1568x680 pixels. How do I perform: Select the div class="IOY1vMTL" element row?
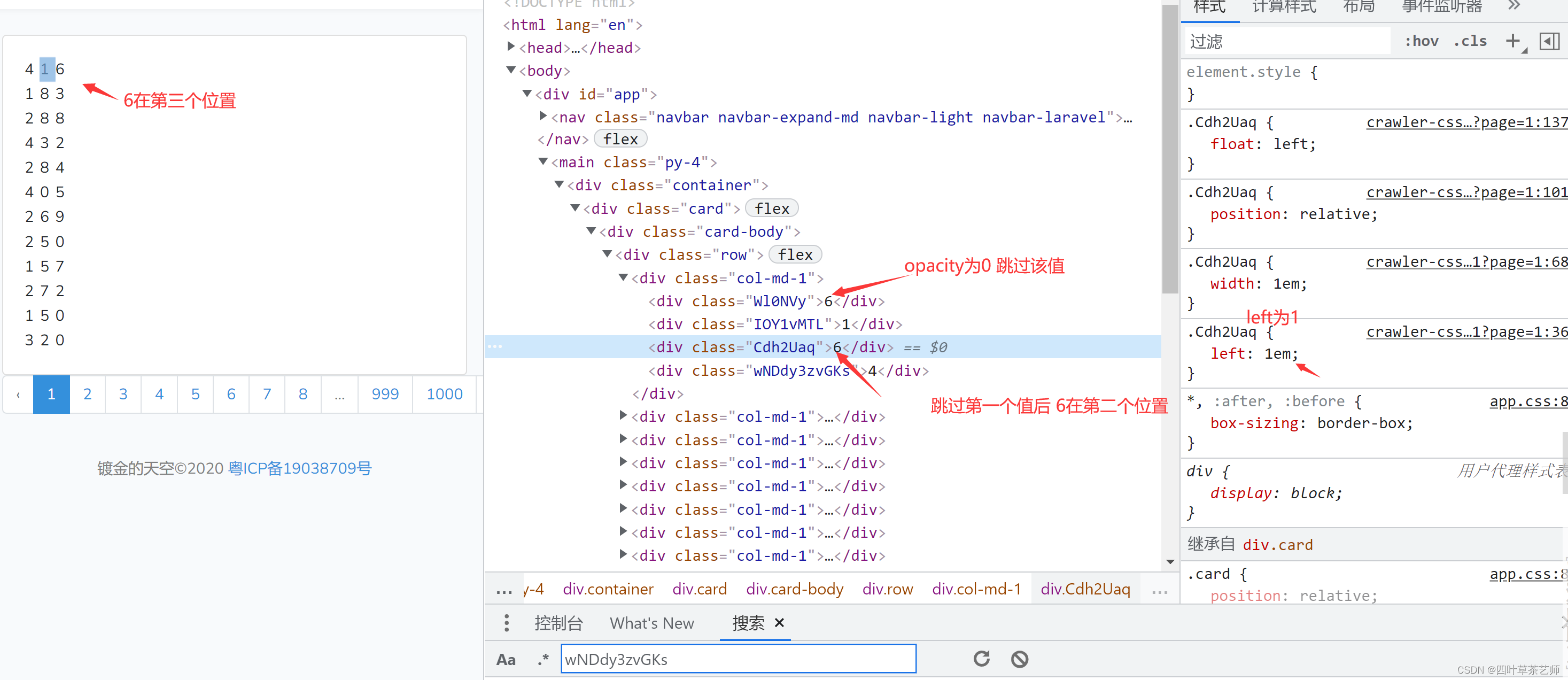point(774,324)
